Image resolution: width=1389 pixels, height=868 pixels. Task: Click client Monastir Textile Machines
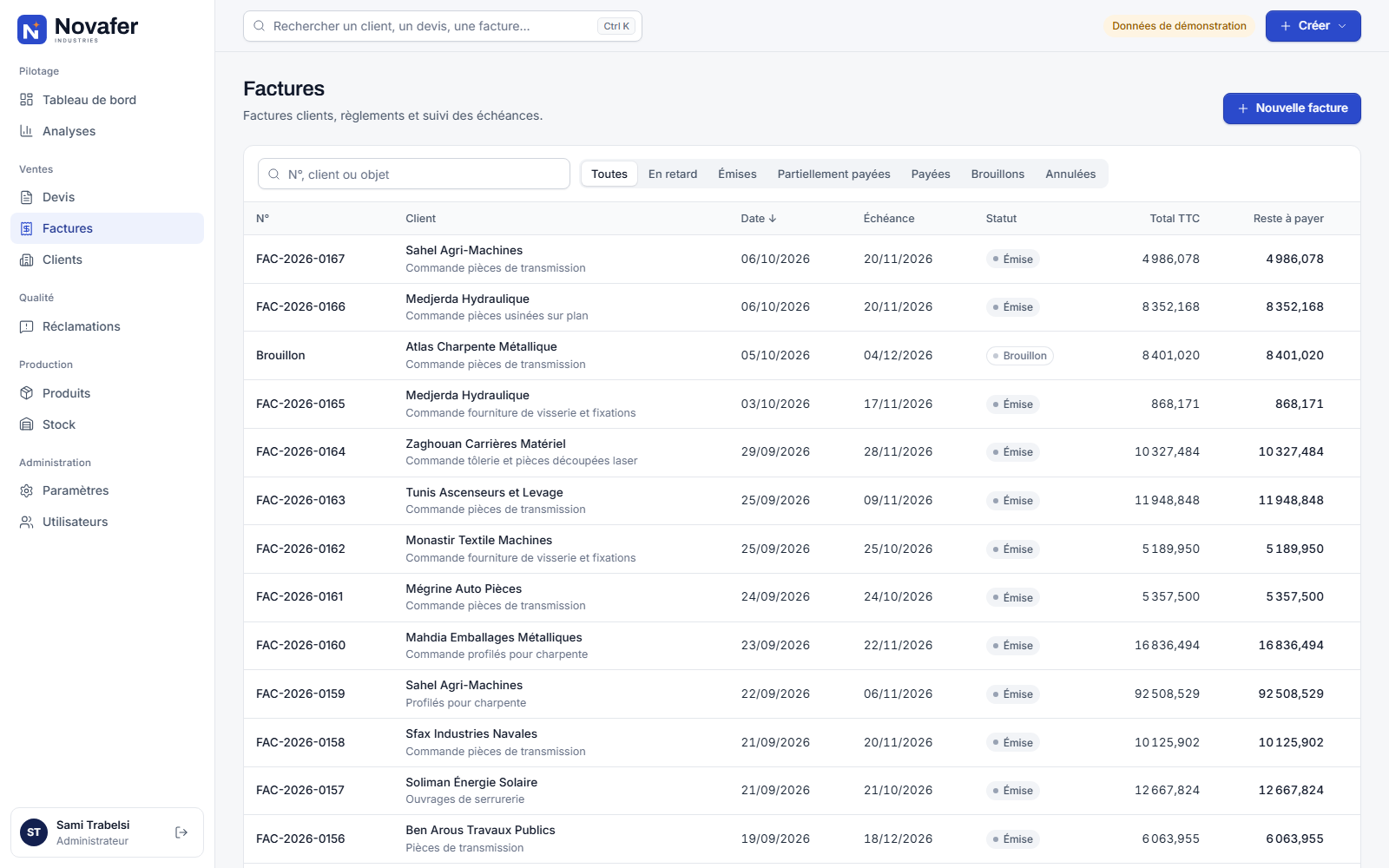(x=479, y=540)
